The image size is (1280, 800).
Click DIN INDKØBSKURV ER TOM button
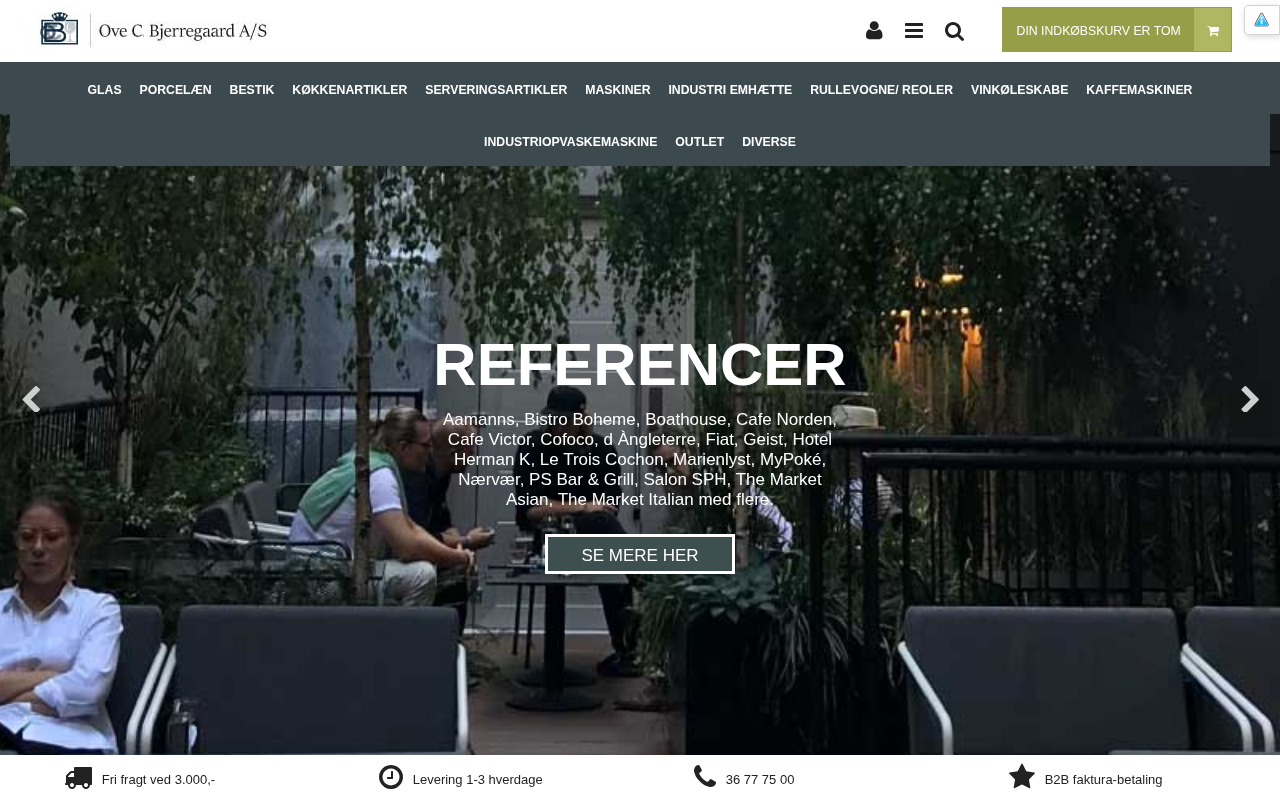[1098, 31]
